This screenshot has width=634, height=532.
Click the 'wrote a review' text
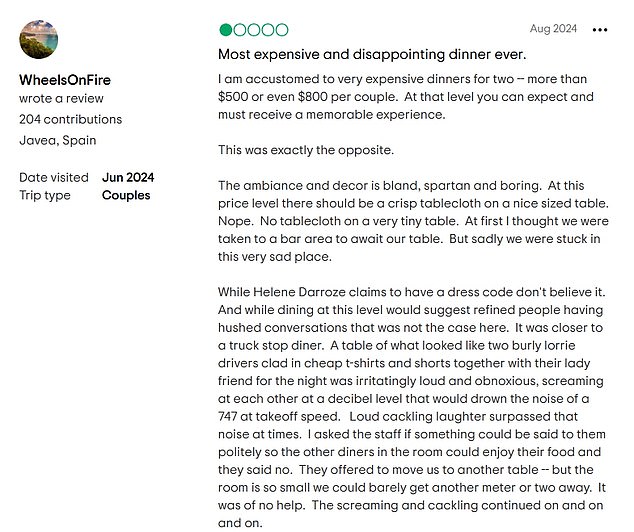tap(61, 98)
